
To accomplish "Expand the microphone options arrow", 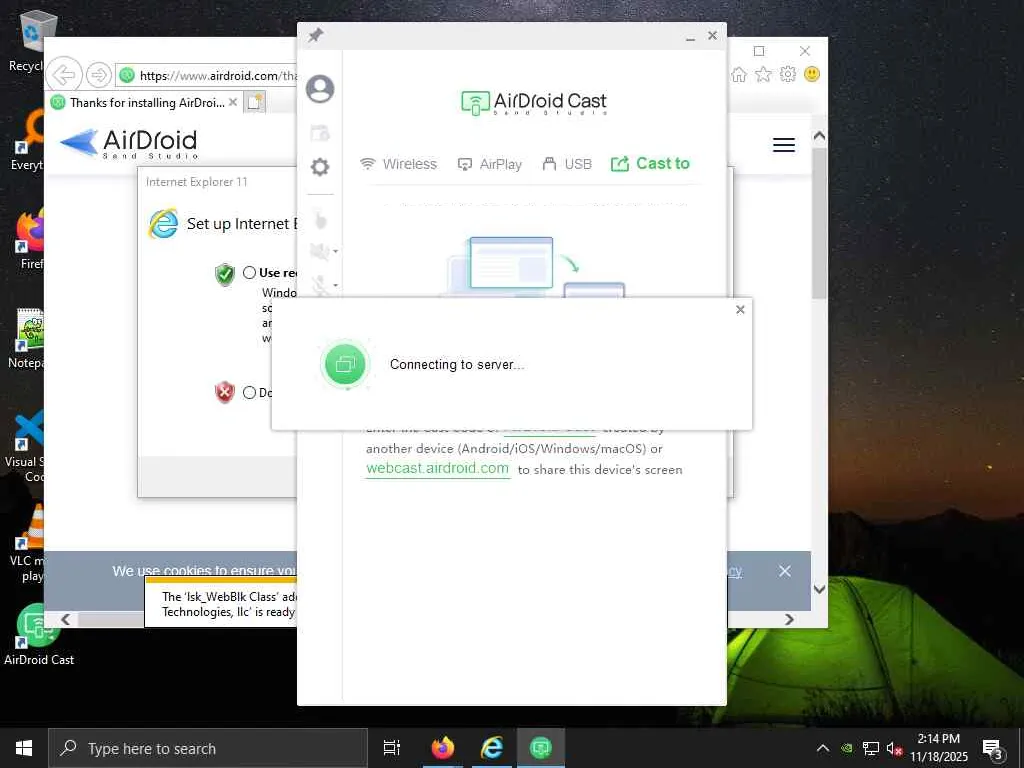I will tap(336, 285).
